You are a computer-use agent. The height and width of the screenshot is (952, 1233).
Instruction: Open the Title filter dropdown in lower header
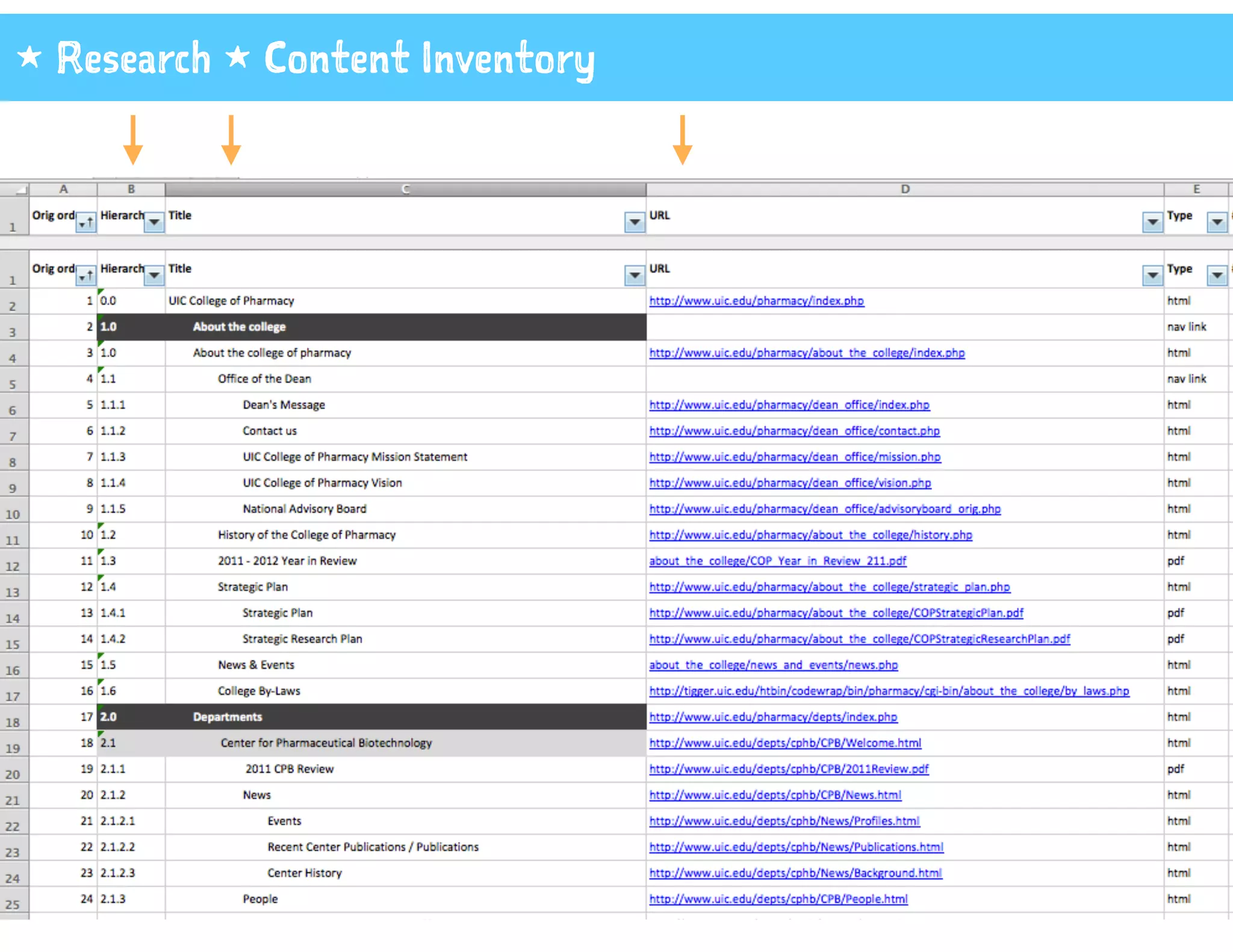point(635,276)
